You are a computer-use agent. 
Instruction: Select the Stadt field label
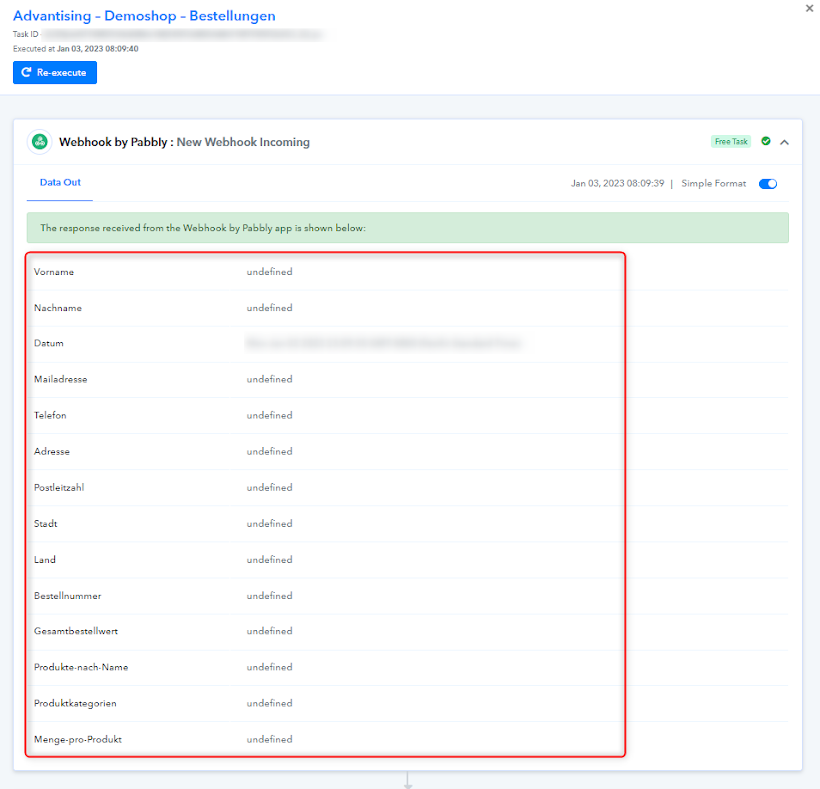[x=45, y=523]
